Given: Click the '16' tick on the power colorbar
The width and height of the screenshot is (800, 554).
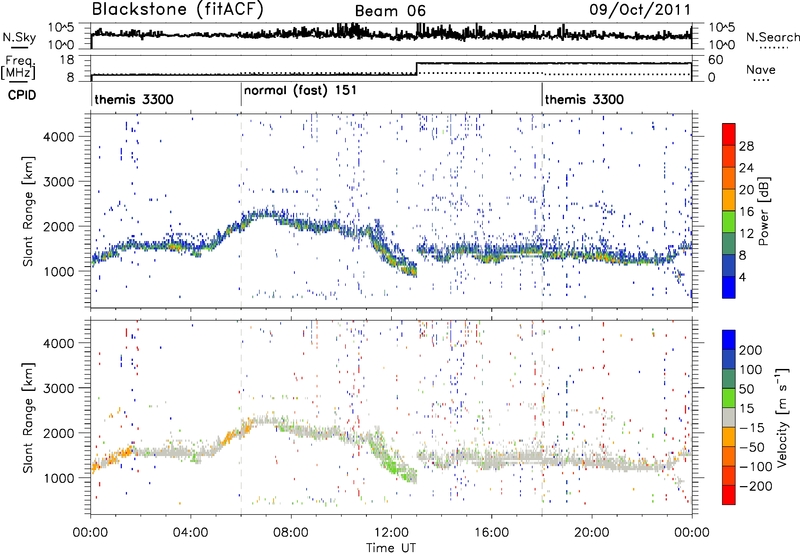Looking at the screenshot, I should point(746,212).
